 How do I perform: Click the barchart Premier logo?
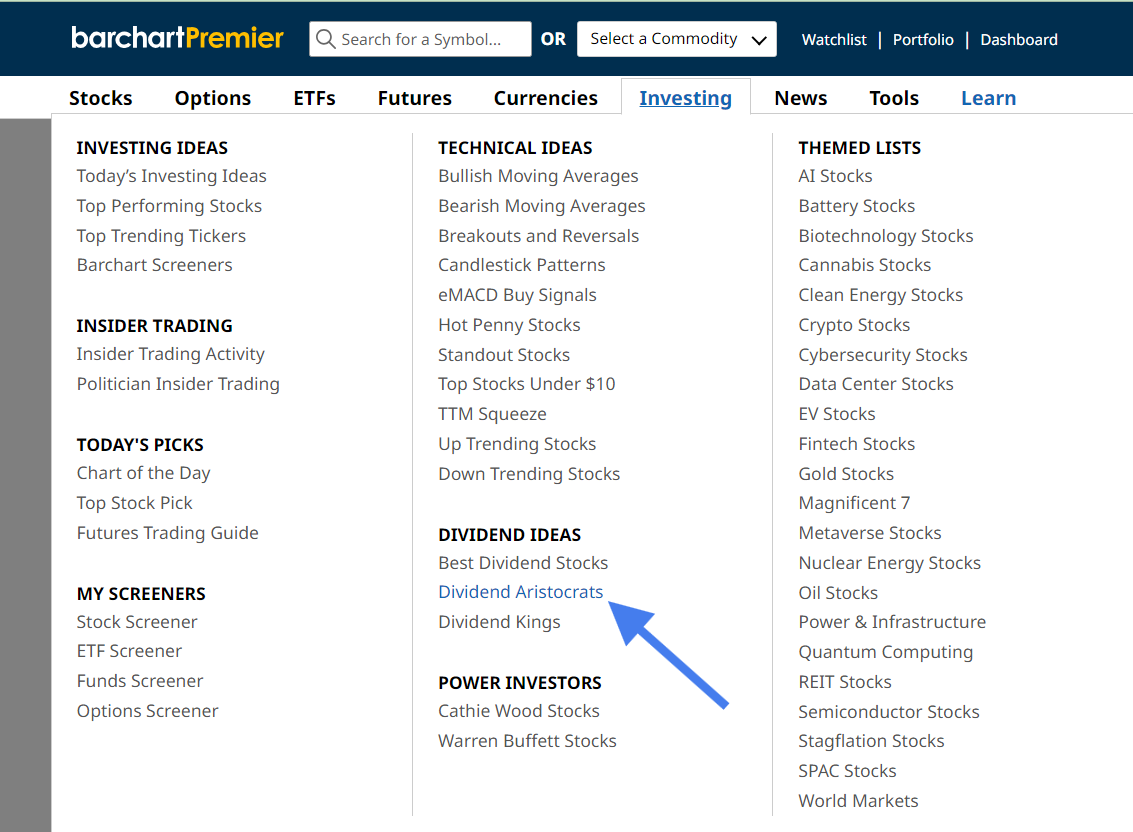coord(177,38)
